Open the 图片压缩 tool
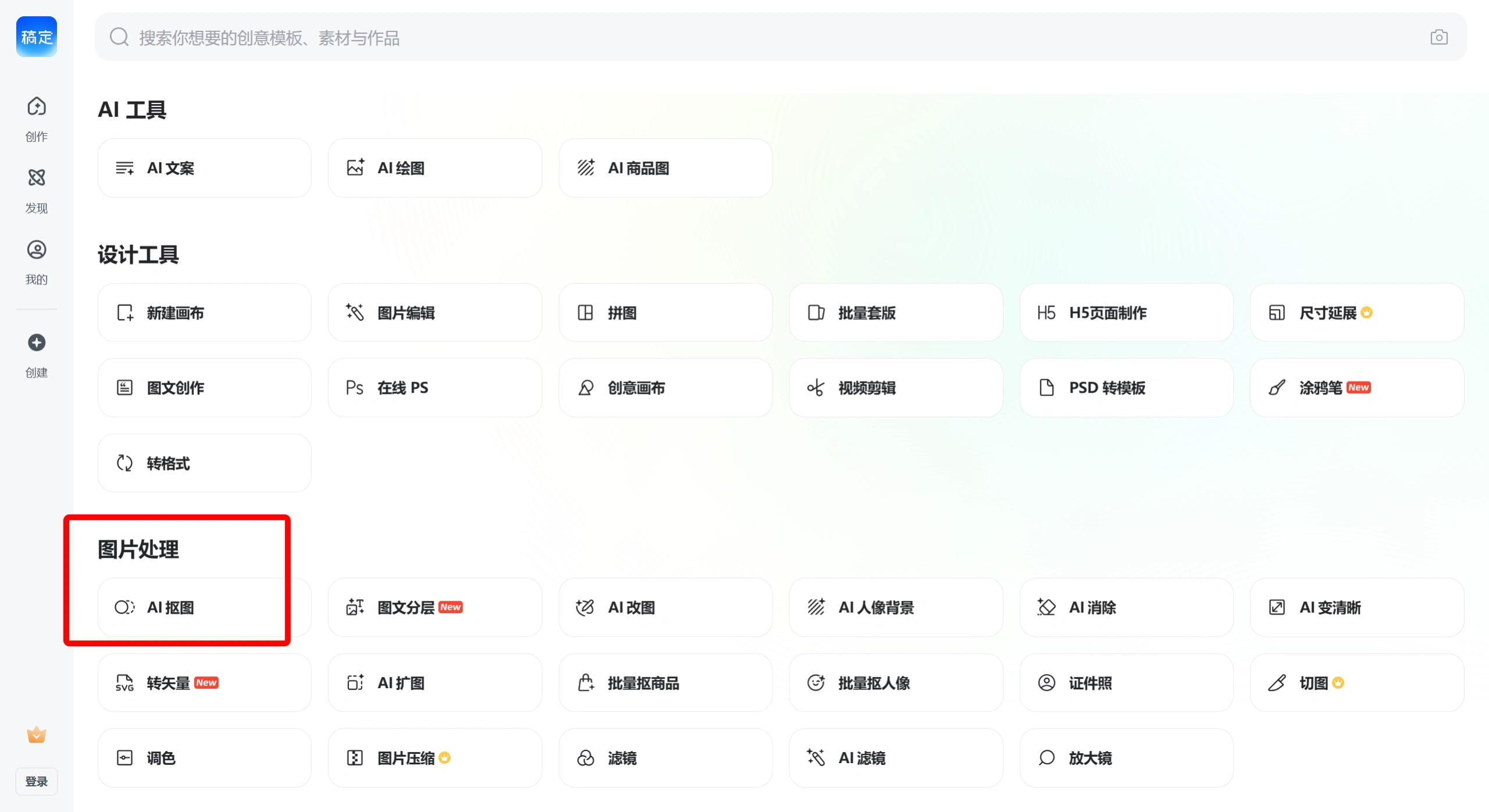 coord(435,758)
